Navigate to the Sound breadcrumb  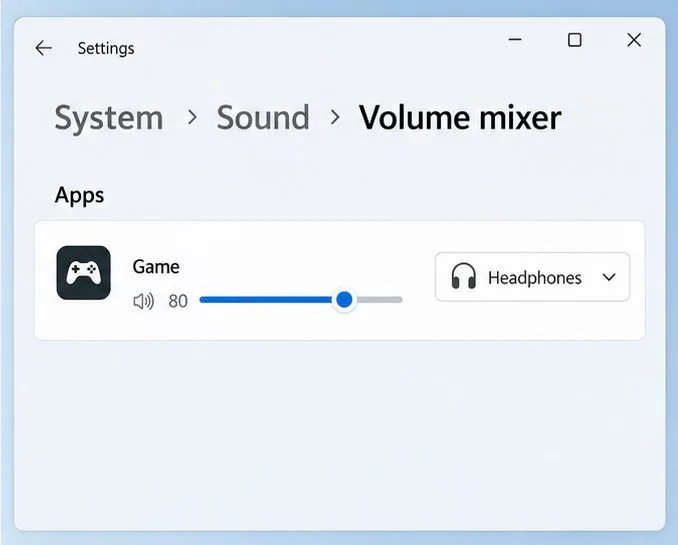coord(263,117)
